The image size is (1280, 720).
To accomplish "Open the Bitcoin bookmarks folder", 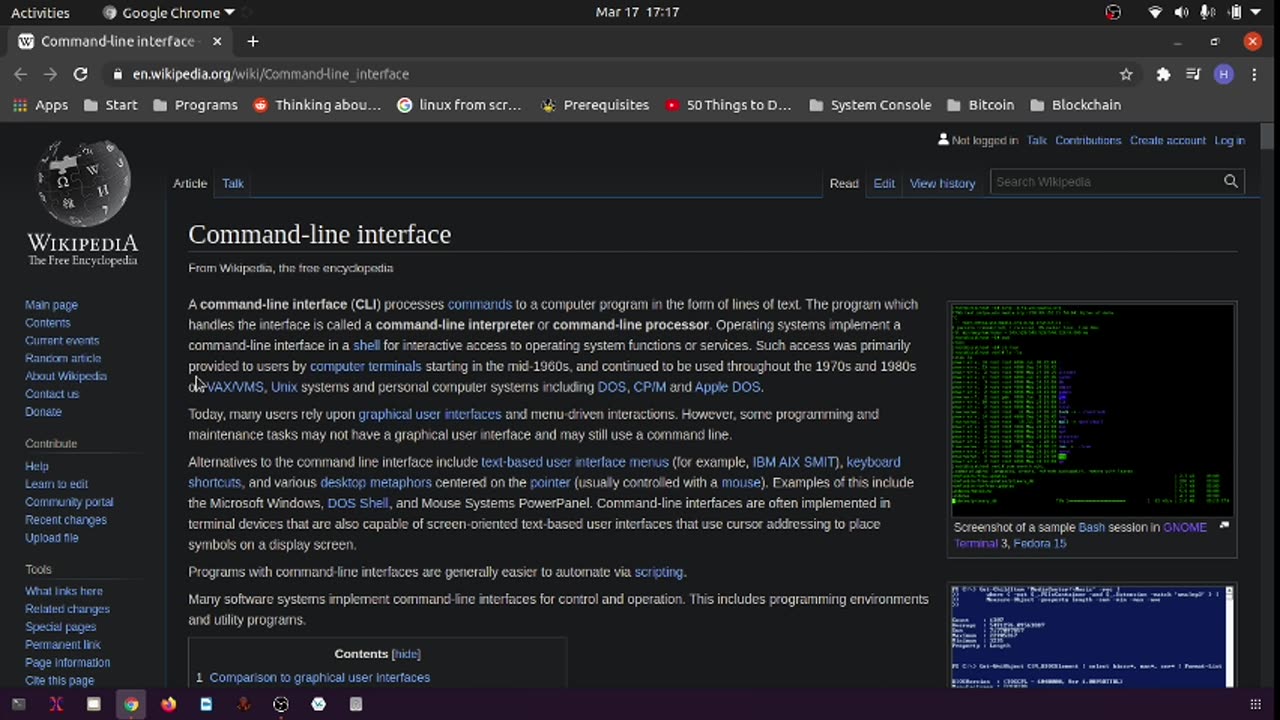I will [x=980, y=105].
